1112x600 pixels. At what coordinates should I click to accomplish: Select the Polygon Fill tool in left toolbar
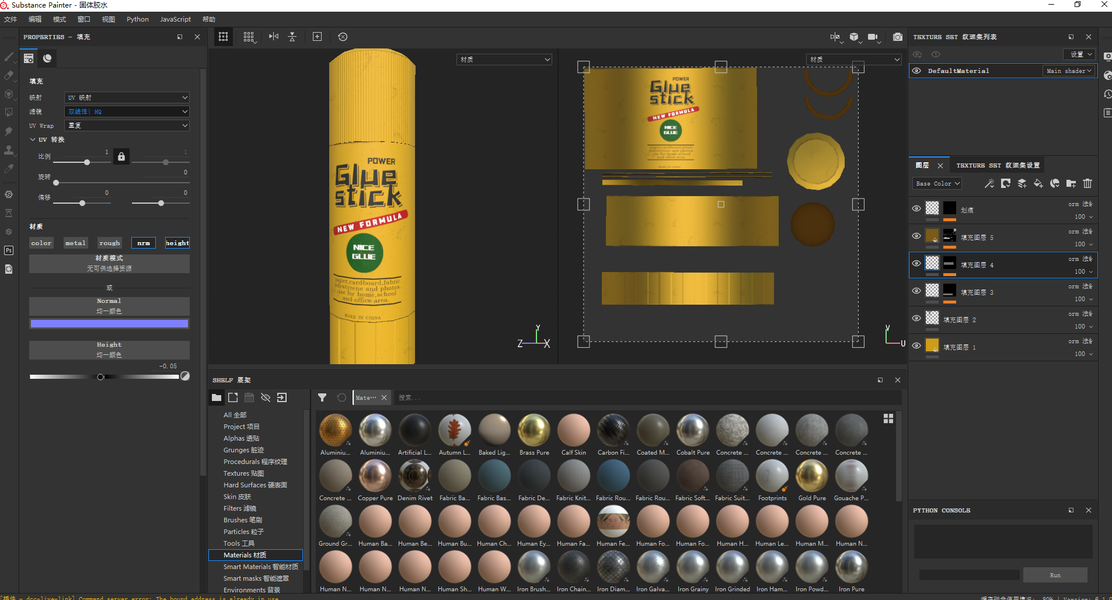click(9, 112)
